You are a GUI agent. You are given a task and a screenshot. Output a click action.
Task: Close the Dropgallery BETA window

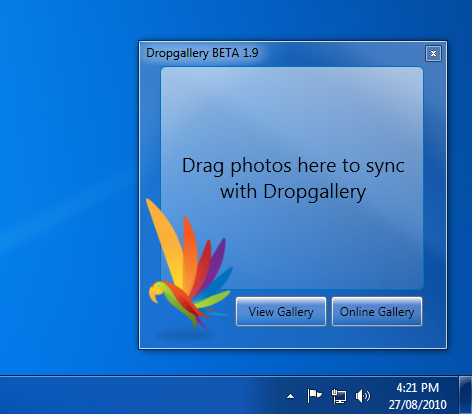[x=433, y=54]
